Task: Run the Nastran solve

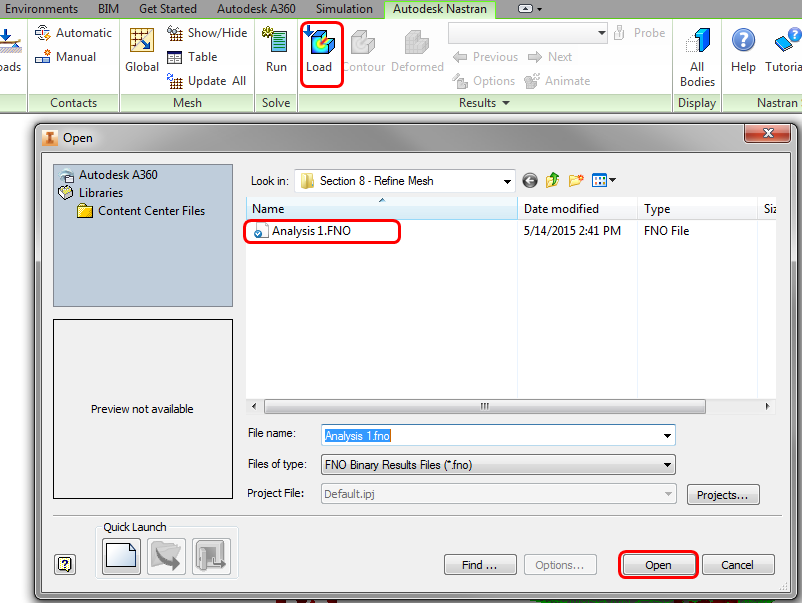Action: (276, 50)
